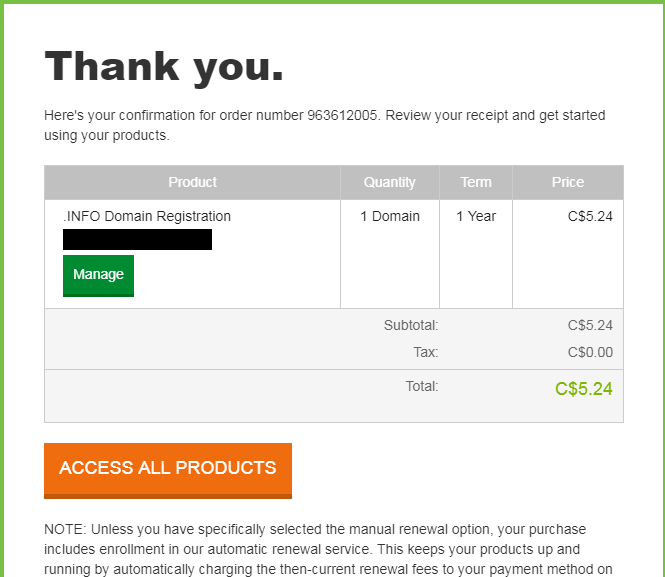Open ACCESS ALL PRODUCTS orange button
This screenshot has width=665, height=577.
pos(168,471)
